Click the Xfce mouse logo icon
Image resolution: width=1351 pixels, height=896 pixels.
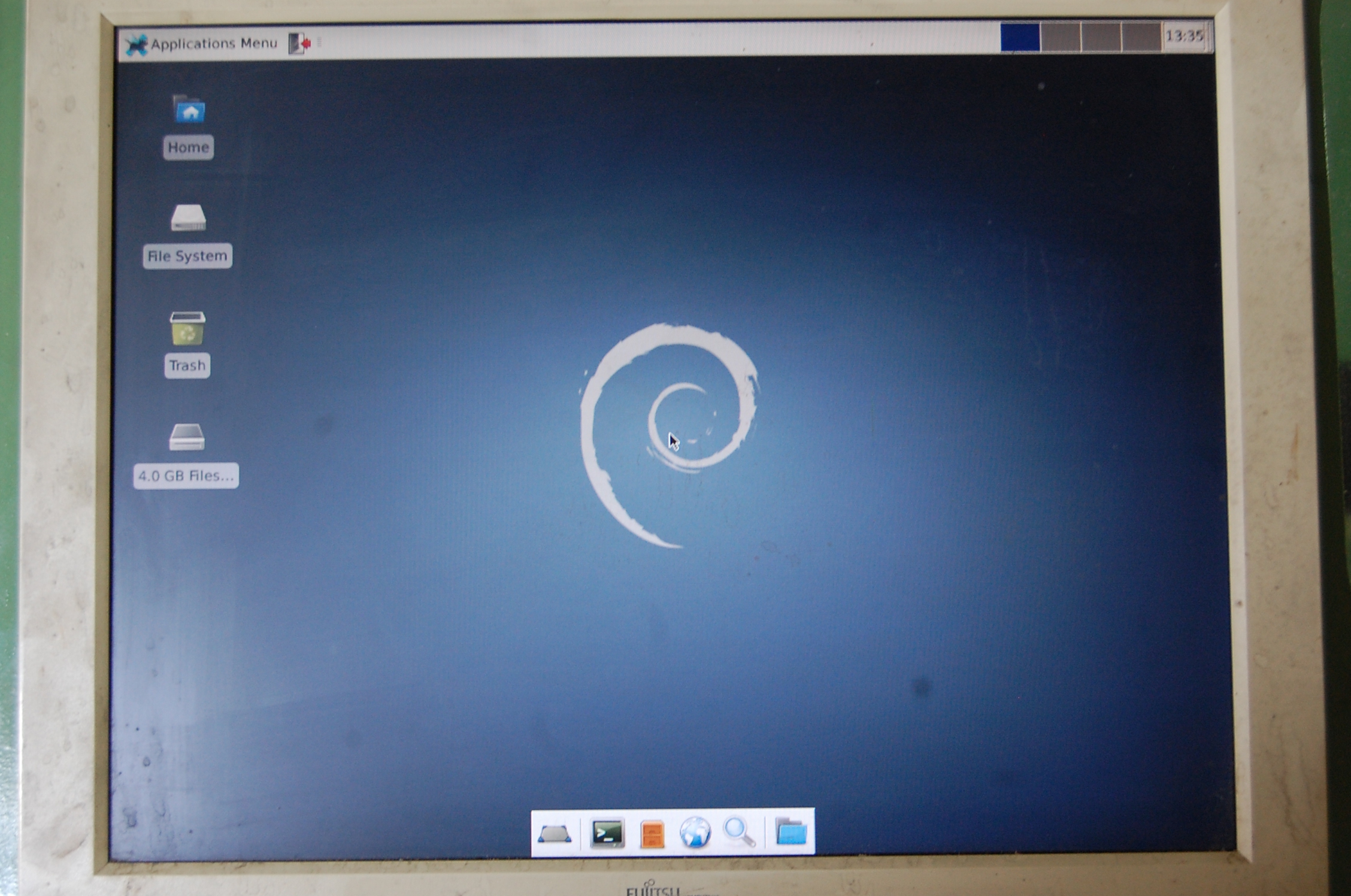(x=137, y=44)
